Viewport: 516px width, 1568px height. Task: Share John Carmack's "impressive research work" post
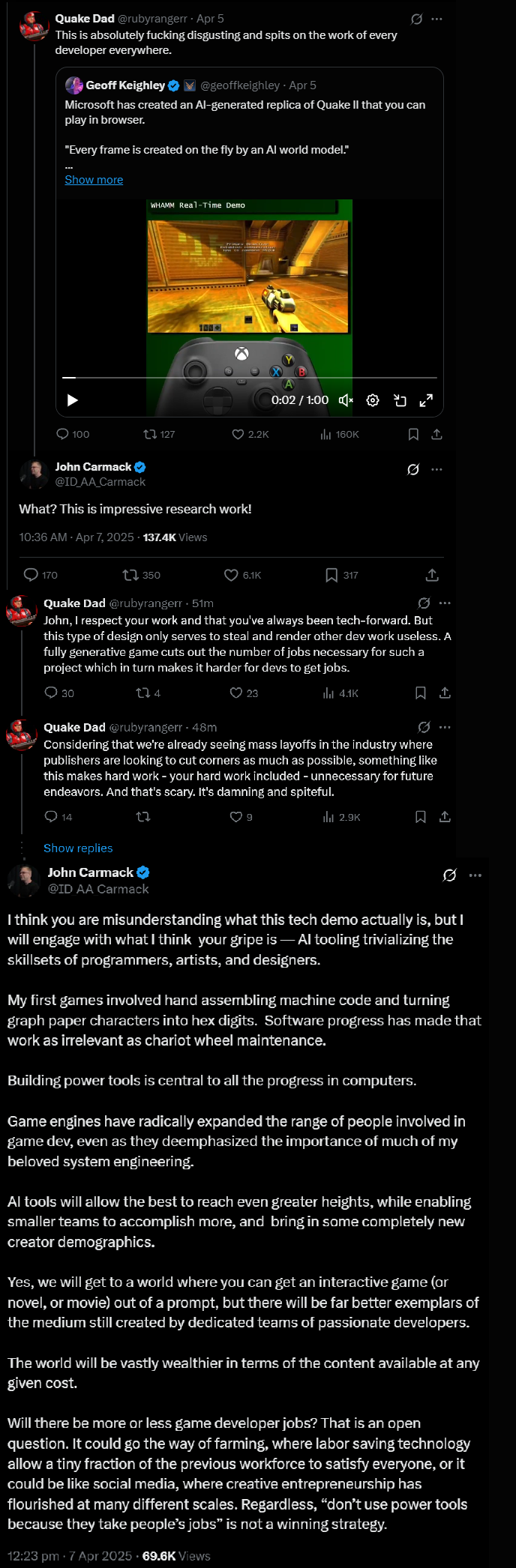coord(432,575)
